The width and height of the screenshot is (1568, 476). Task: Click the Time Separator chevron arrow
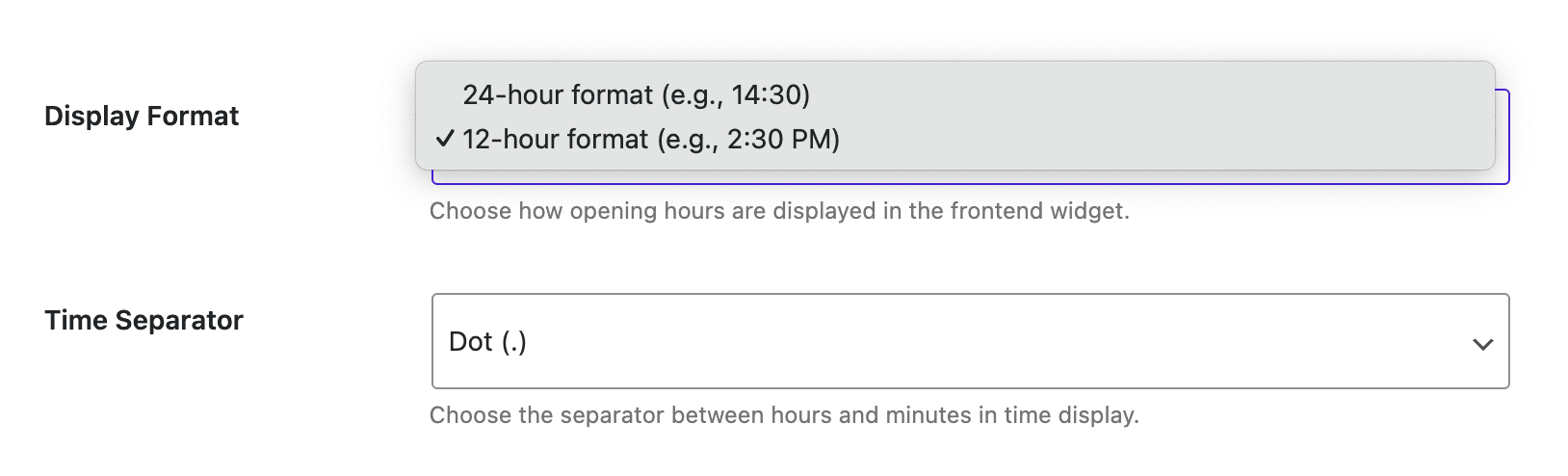(1482, 343)
